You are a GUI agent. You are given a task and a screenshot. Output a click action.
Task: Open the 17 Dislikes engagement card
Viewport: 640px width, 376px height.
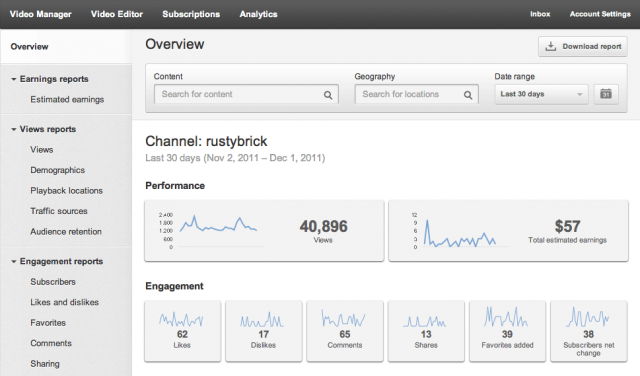[264, 331]
